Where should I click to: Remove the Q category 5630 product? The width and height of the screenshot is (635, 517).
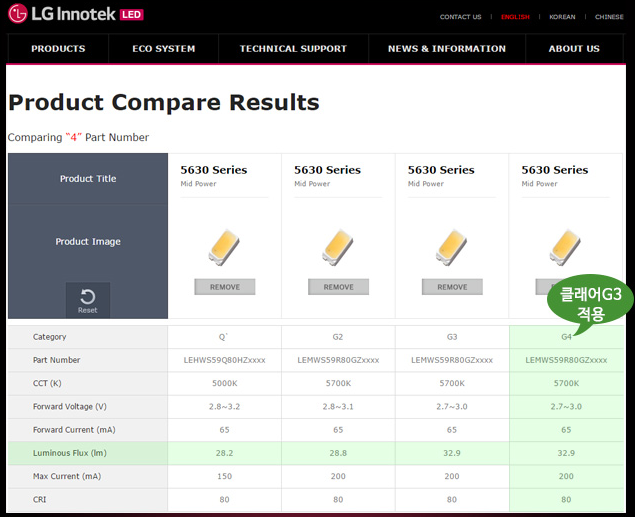click(225, 287)
